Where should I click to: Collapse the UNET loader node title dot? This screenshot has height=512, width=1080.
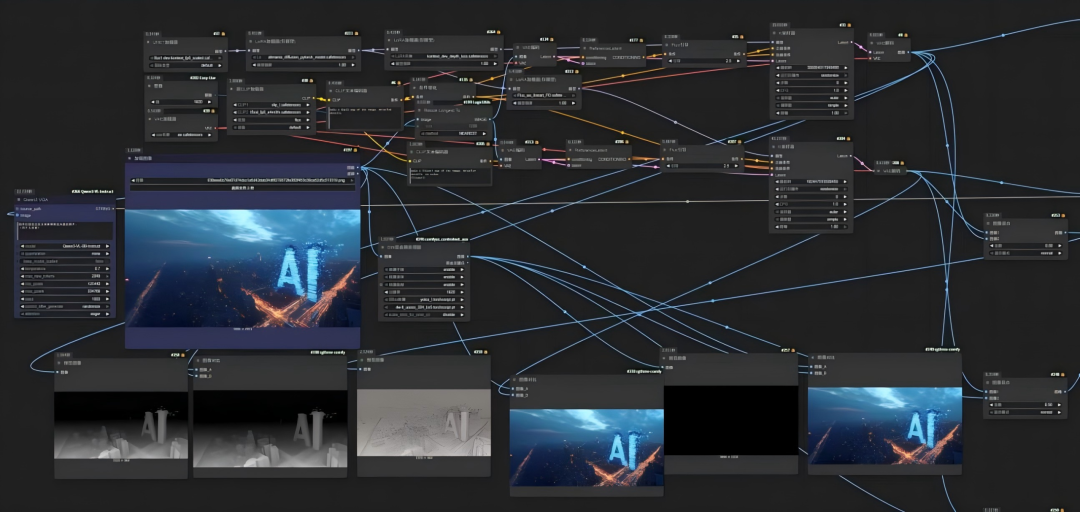pos(149,42)
